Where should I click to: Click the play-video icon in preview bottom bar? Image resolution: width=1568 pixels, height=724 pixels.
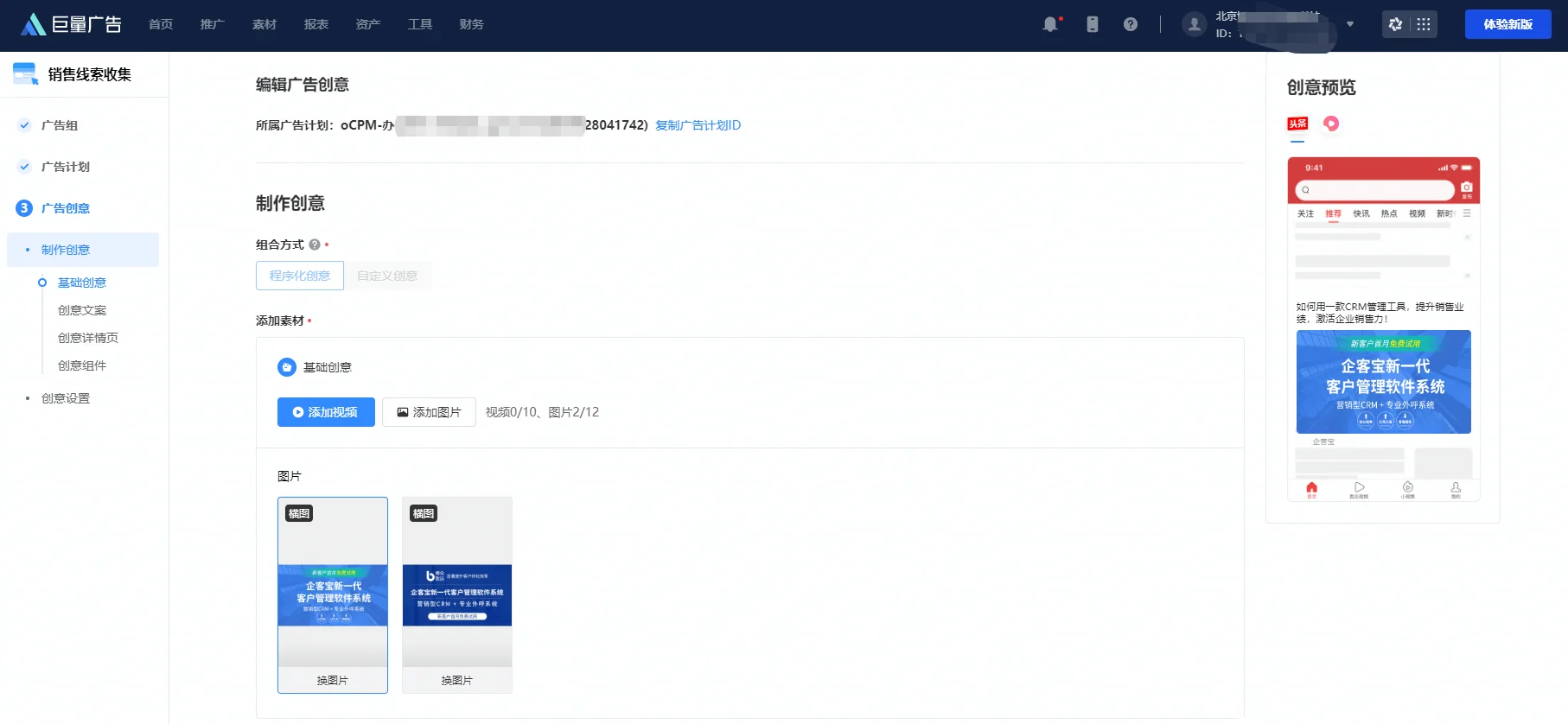(x=1359, y=489)
